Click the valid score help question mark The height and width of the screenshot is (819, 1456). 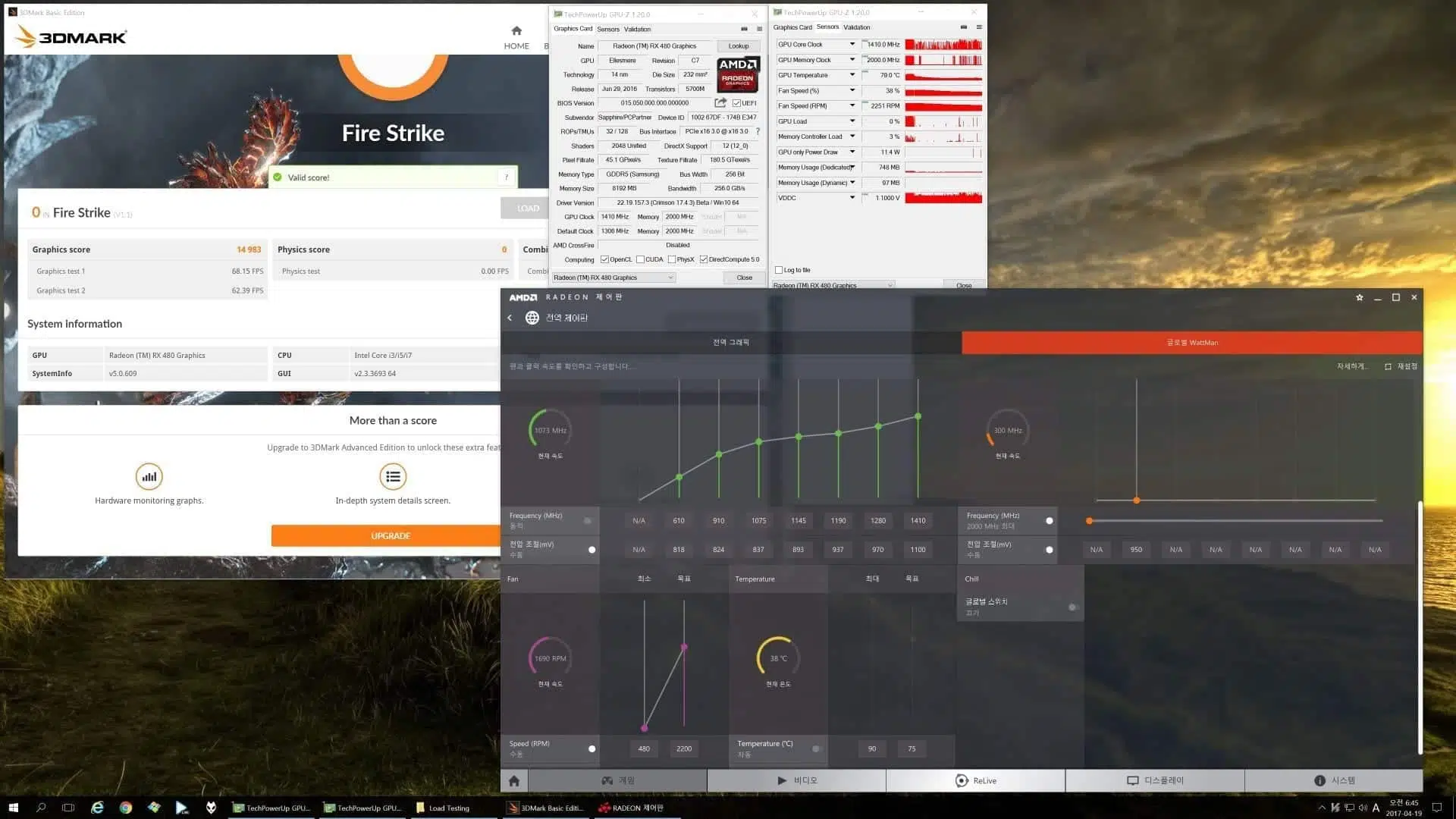tap(507, 177)
